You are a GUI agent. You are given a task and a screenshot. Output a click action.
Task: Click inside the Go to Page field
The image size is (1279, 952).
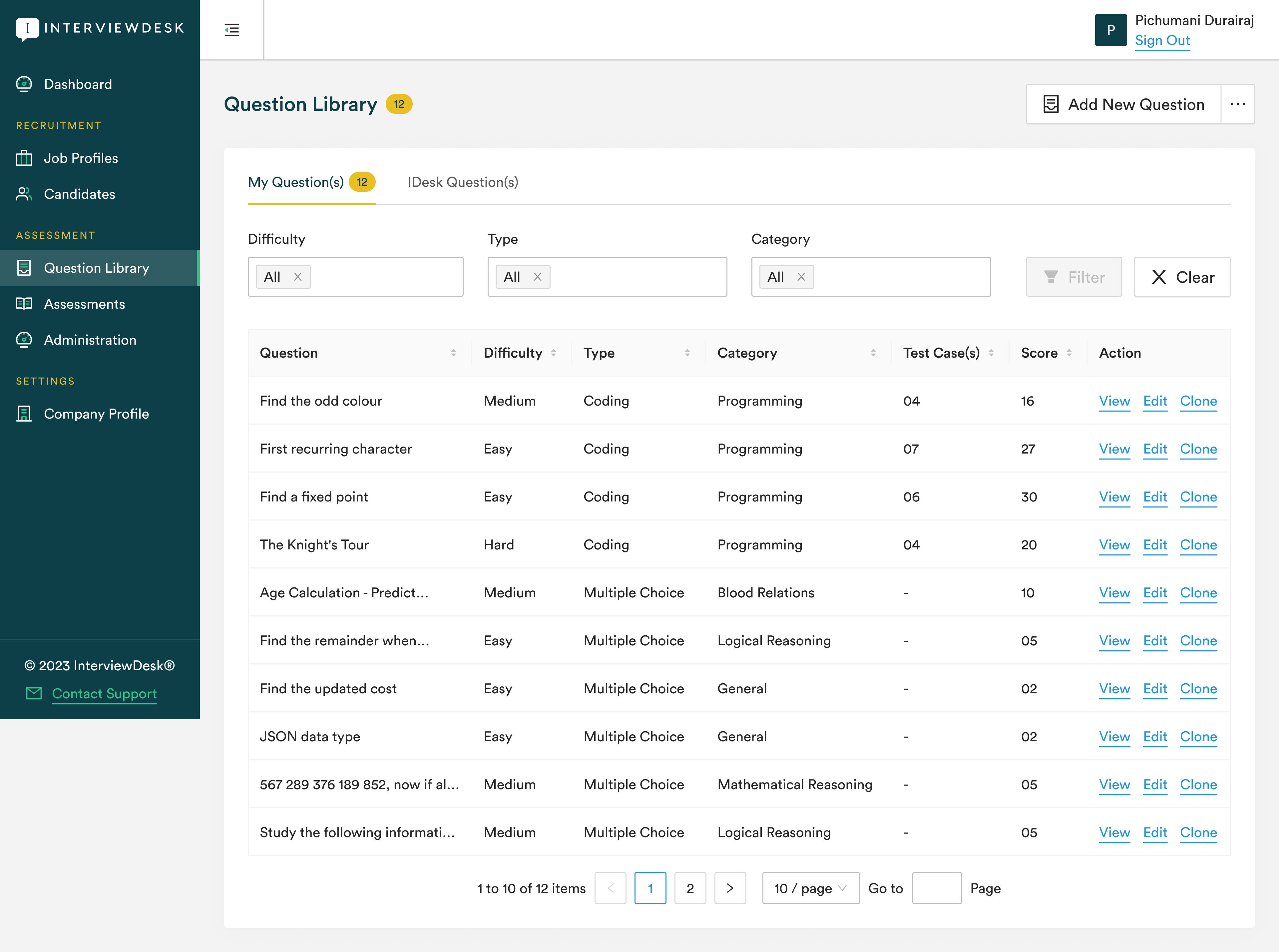pos(936,888)
